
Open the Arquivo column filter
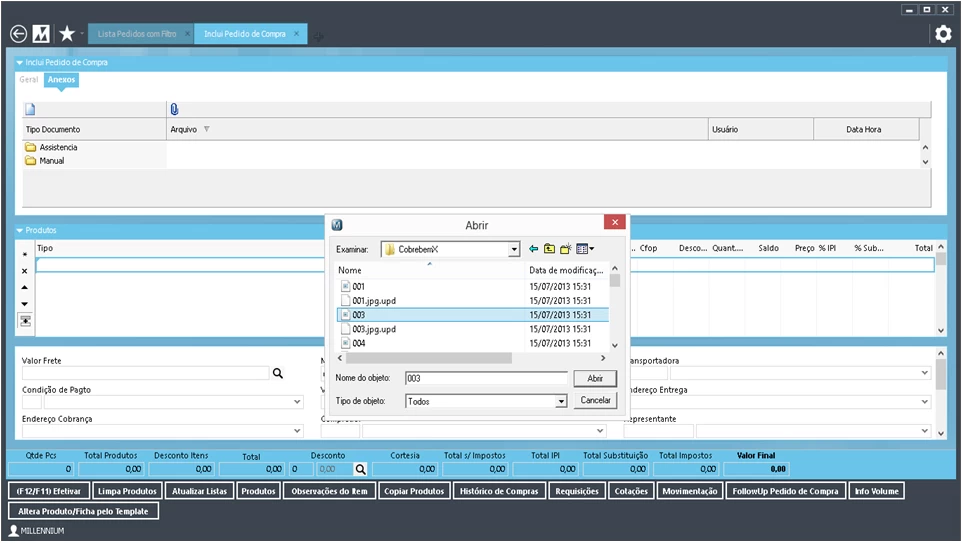(x=207, y=129)
